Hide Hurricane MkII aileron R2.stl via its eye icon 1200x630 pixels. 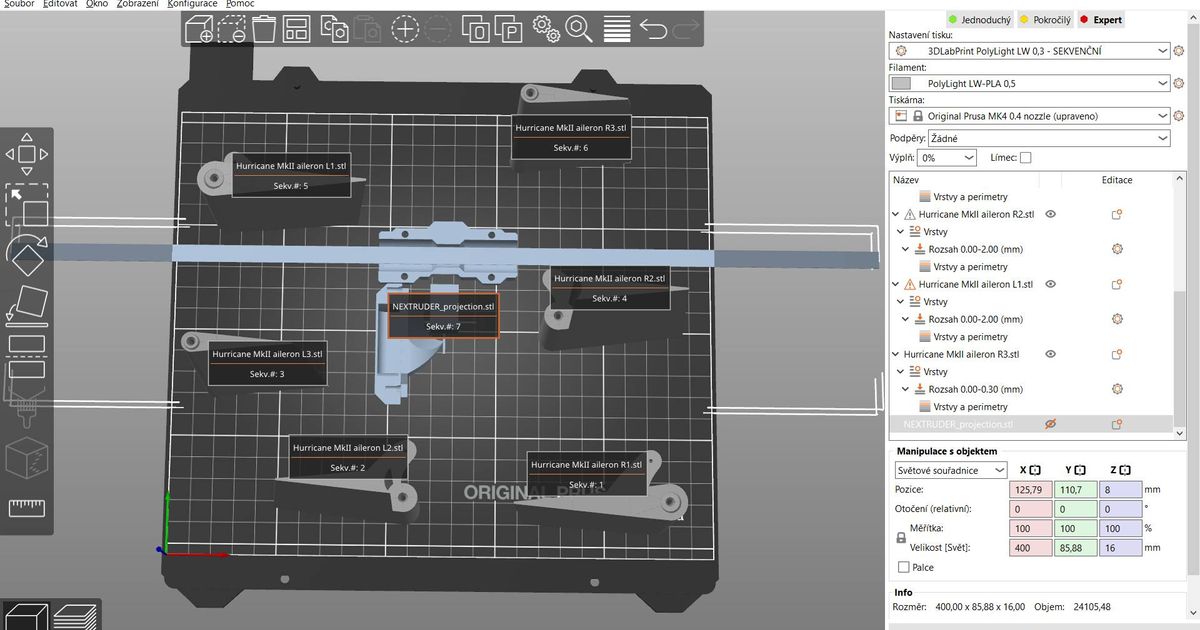pos(1050,213)
